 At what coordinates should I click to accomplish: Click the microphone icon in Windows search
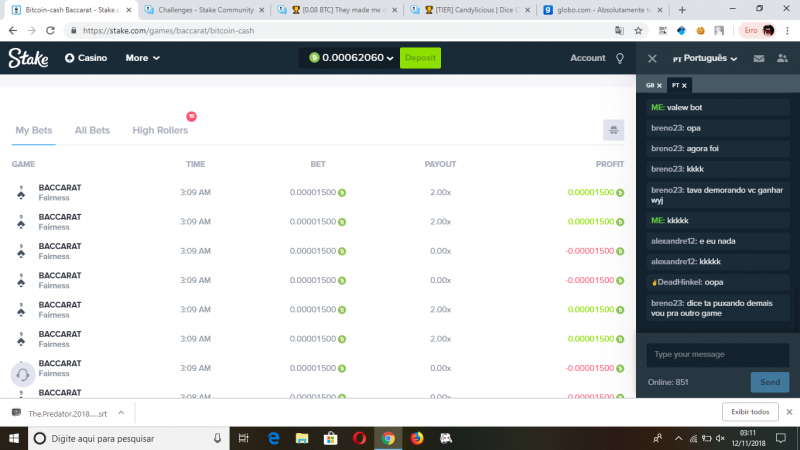[x=217, y=438]
